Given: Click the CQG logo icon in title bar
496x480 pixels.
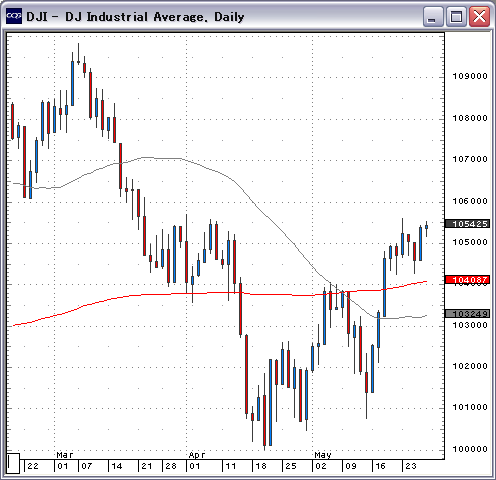Looking at the screenshot, I should (14, 16).
